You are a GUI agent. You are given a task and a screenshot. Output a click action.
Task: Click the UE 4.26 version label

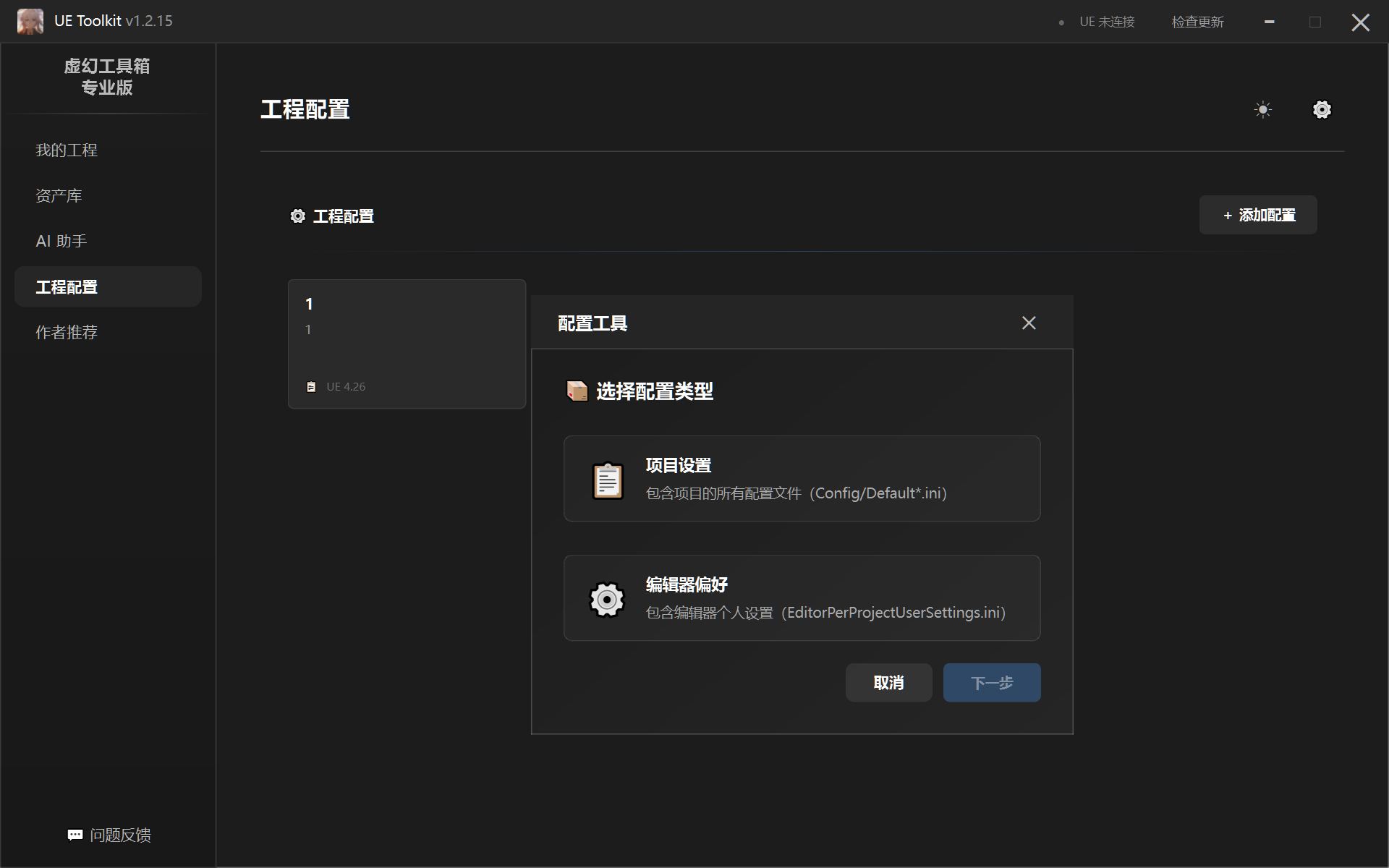[346, 387]
